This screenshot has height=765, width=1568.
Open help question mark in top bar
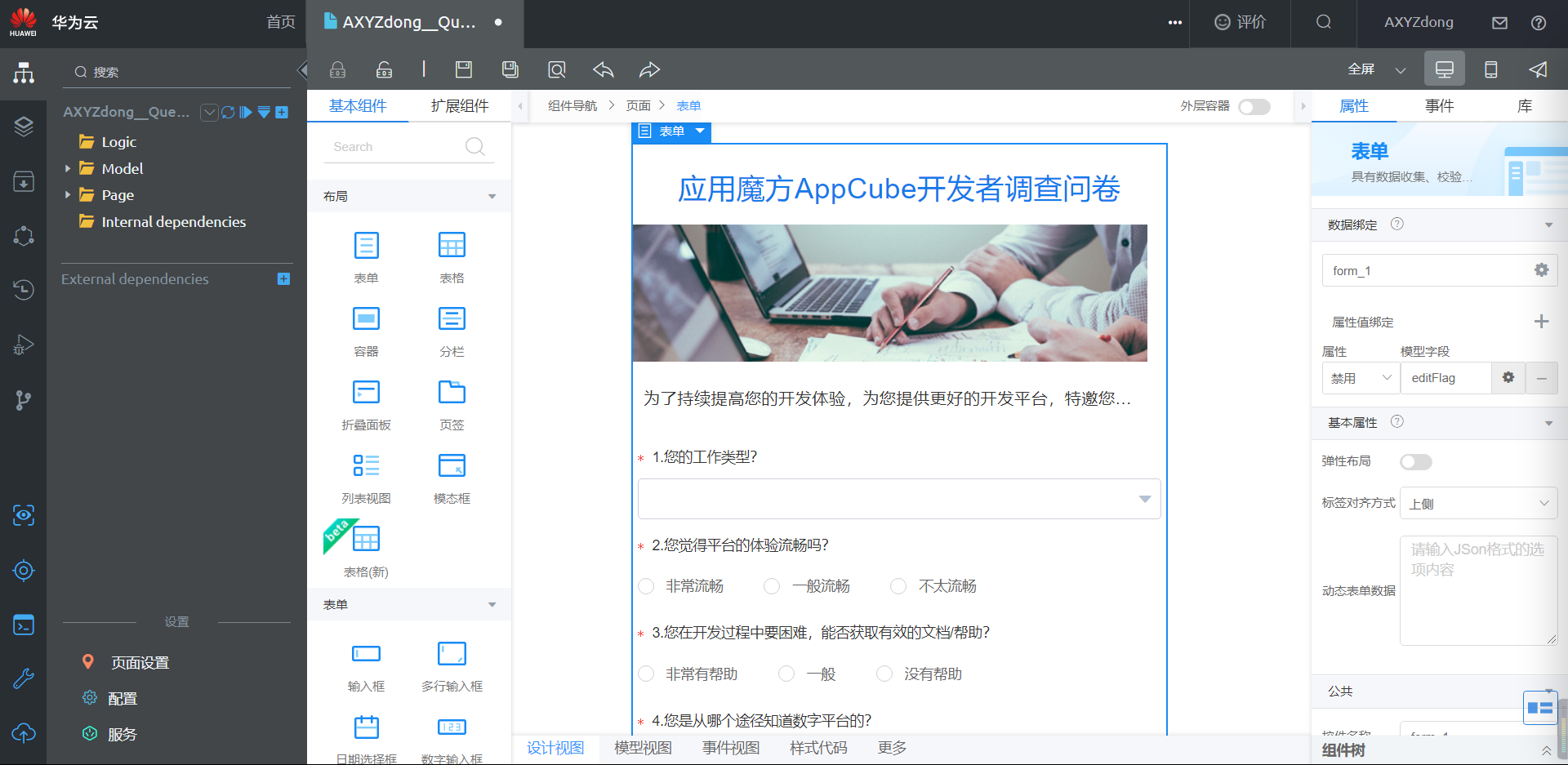click(x=1539, y=23)
